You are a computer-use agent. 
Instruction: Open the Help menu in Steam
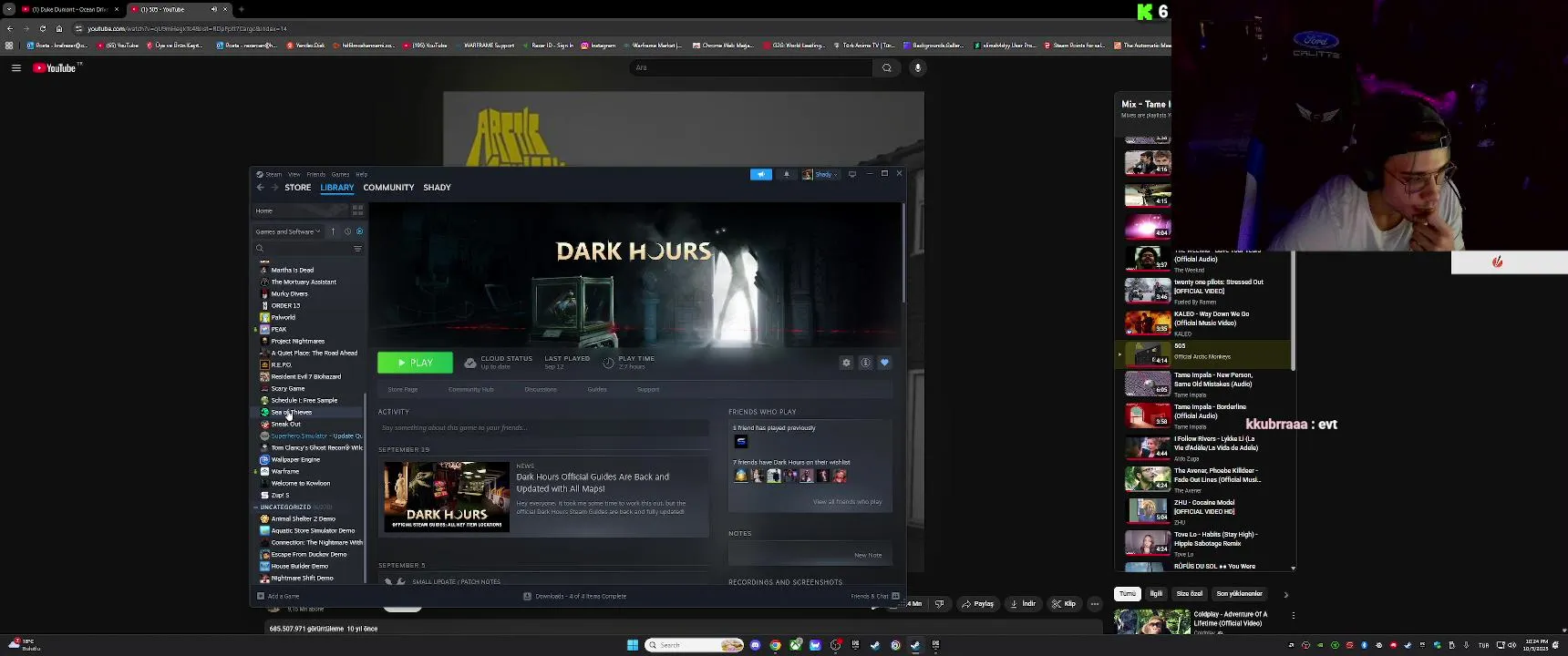tap(361, 174)
